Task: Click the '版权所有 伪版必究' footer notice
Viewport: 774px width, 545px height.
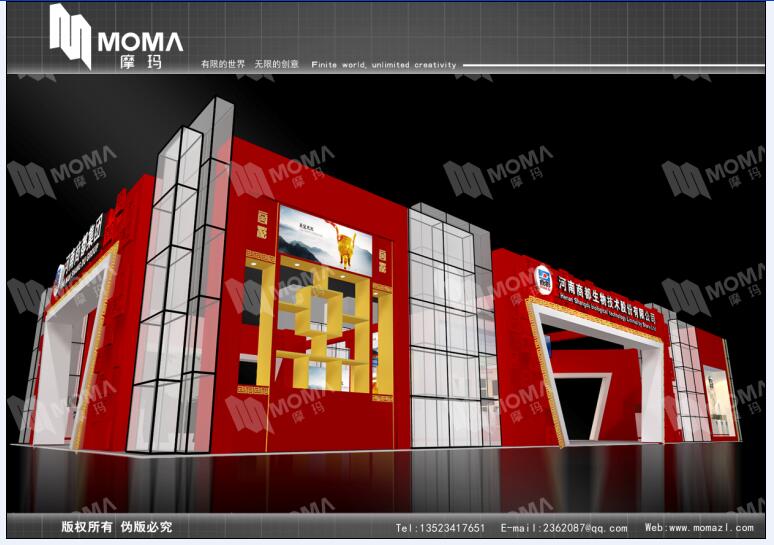Action: point(117,527)
